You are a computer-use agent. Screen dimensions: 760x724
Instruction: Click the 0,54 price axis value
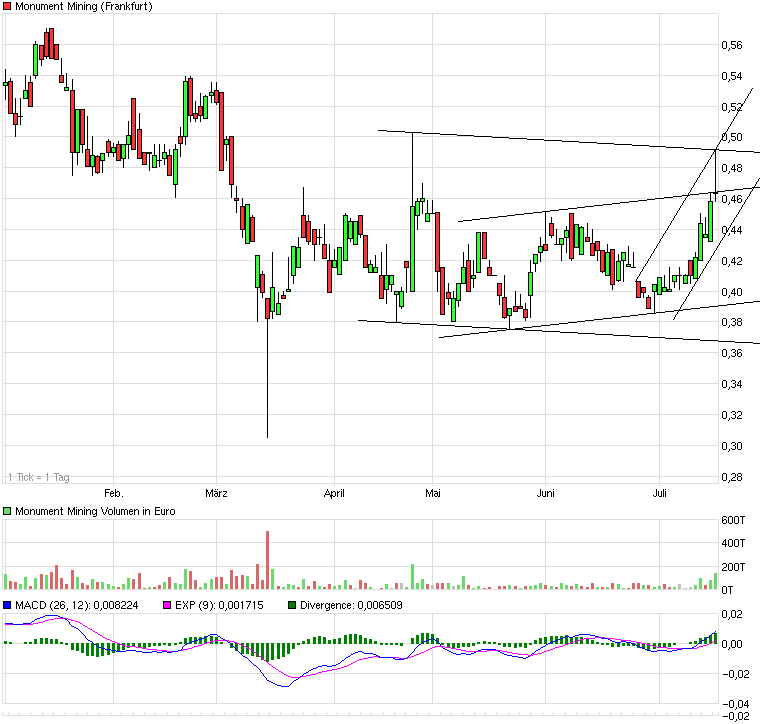tap(732, 76)
